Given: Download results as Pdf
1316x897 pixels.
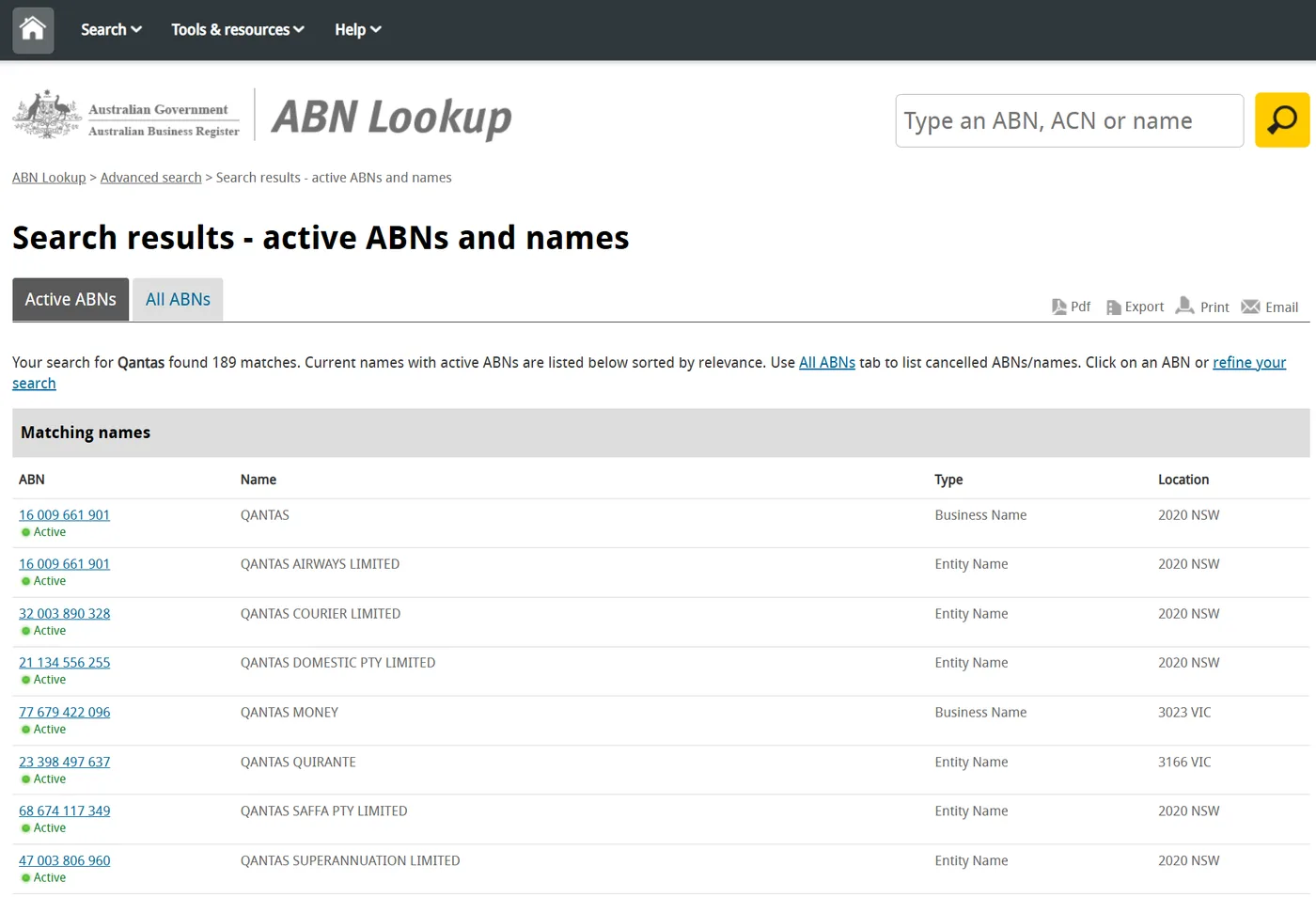Looking at the screenshot, I should tap(1071, 307).
